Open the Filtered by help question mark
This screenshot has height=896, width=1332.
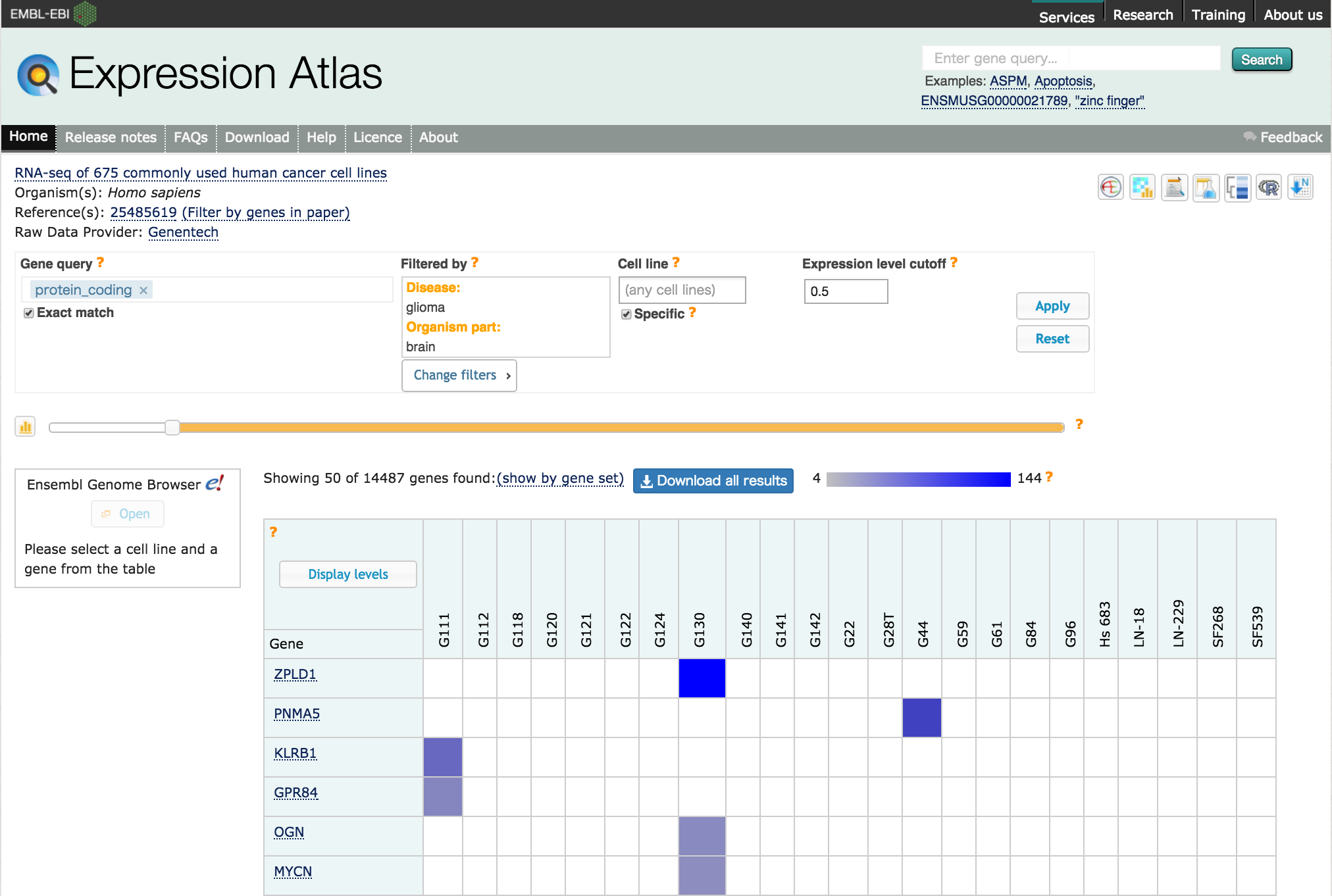474,262
